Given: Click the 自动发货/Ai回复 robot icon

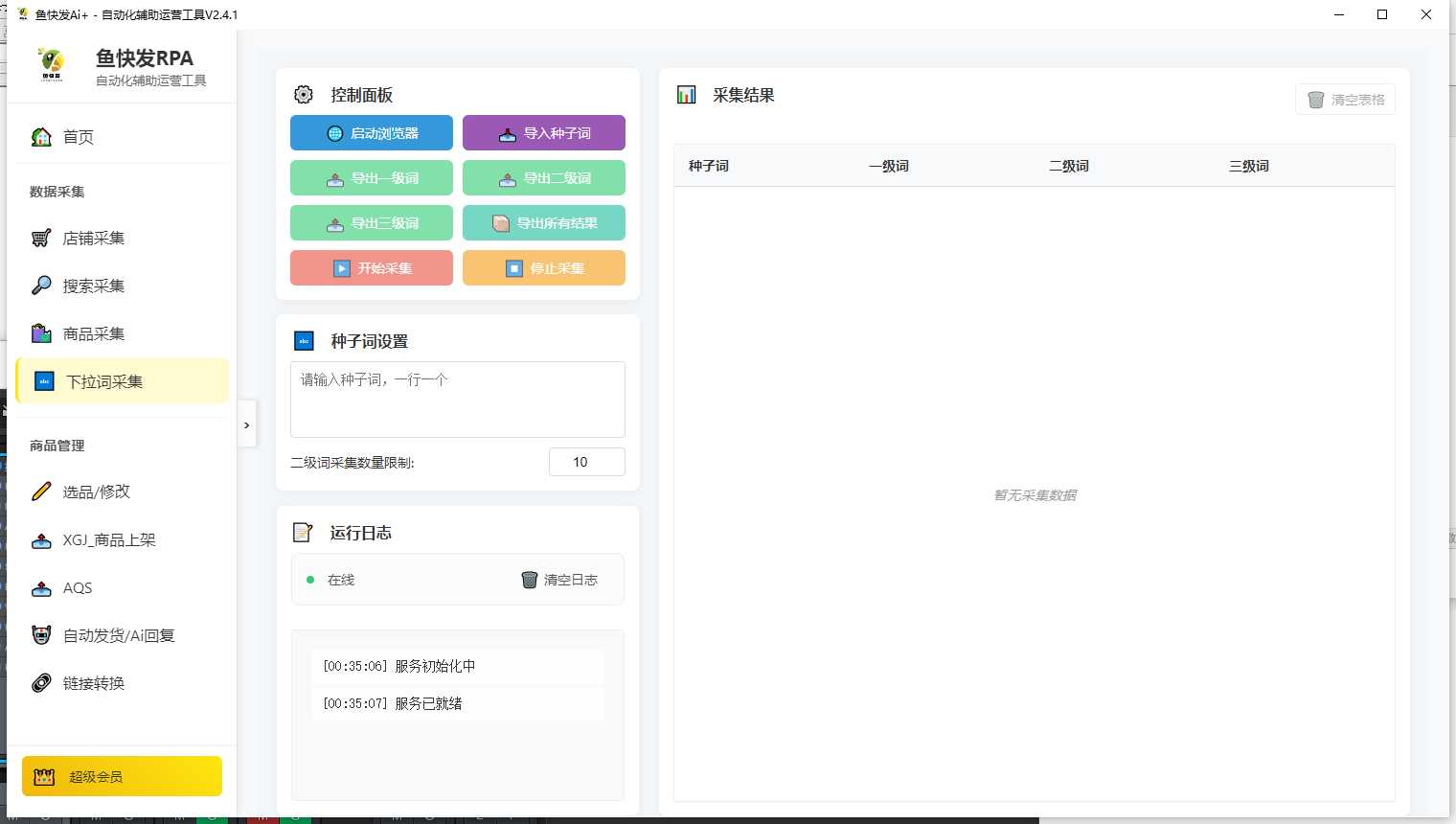Looking at the screenshot, I should tap(40, 634).
